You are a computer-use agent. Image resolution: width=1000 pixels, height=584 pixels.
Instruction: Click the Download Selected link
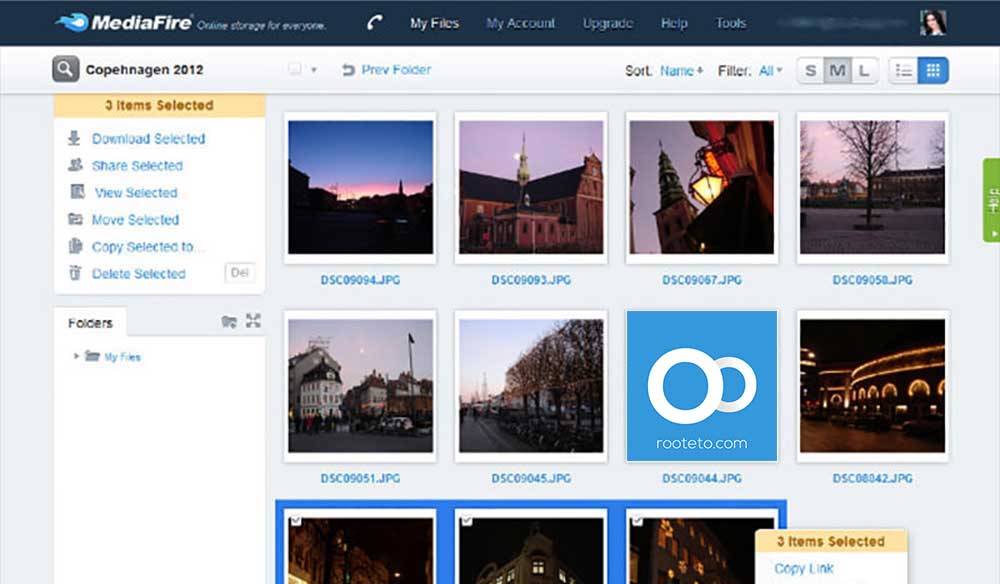149,138
